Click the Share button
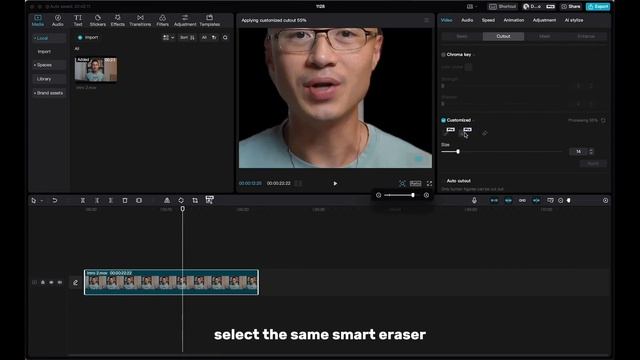Image resolution: width=640 pixels, height=360 pixels. click(571, 7)
